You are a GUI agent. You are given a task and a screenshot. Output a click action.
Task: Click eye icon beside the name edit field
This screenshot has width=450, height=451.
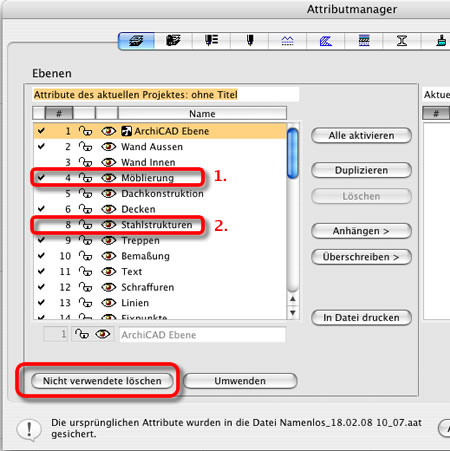click(103, 334)
